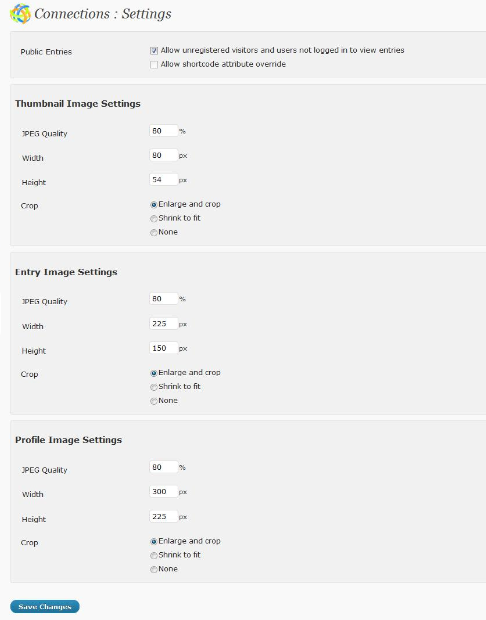Click Profile Image Width field showing 300

click(164, 492)
